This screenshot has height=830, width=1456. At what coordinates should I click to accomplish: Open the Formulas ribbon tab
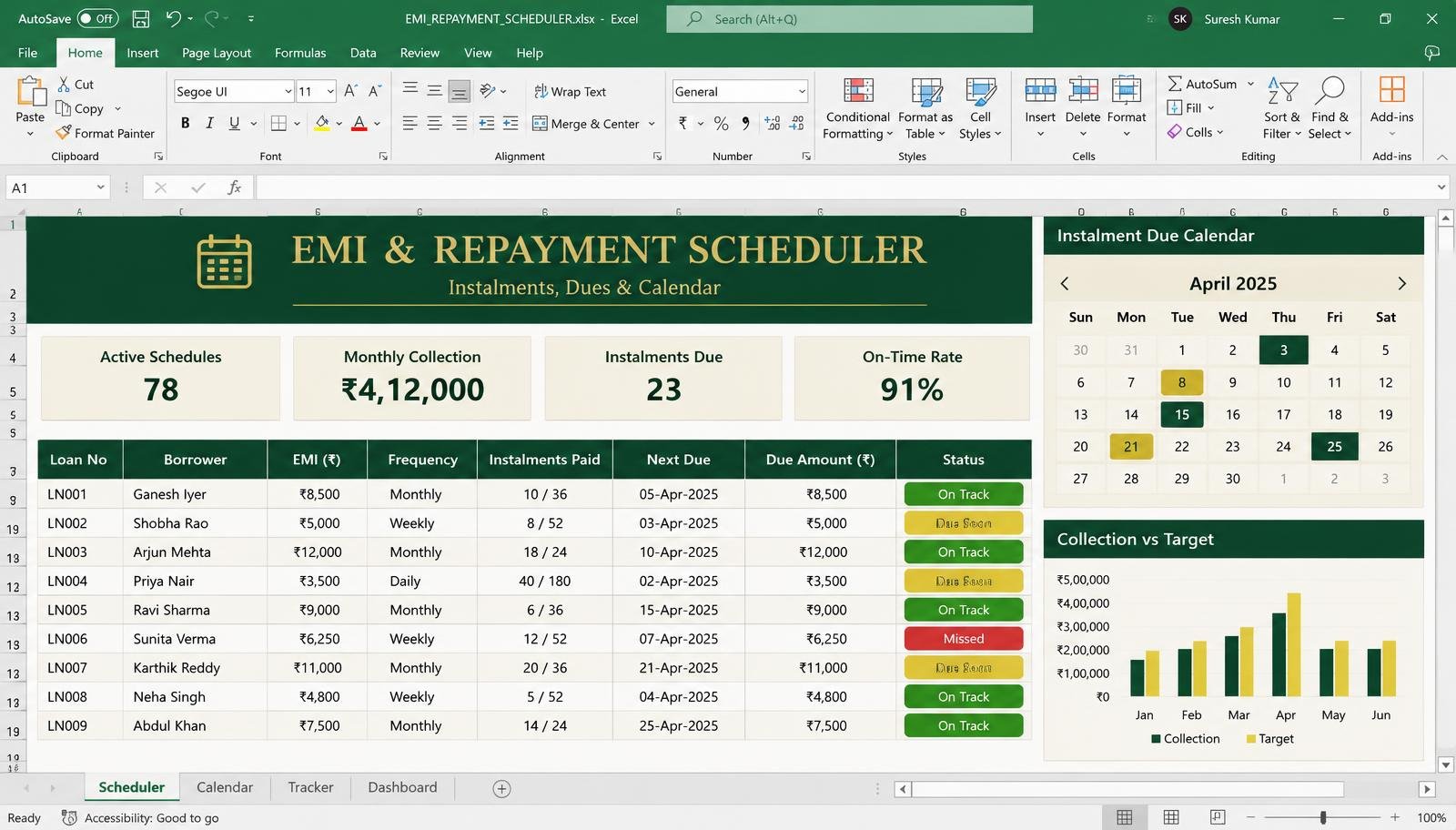click(x=300, y=53)
